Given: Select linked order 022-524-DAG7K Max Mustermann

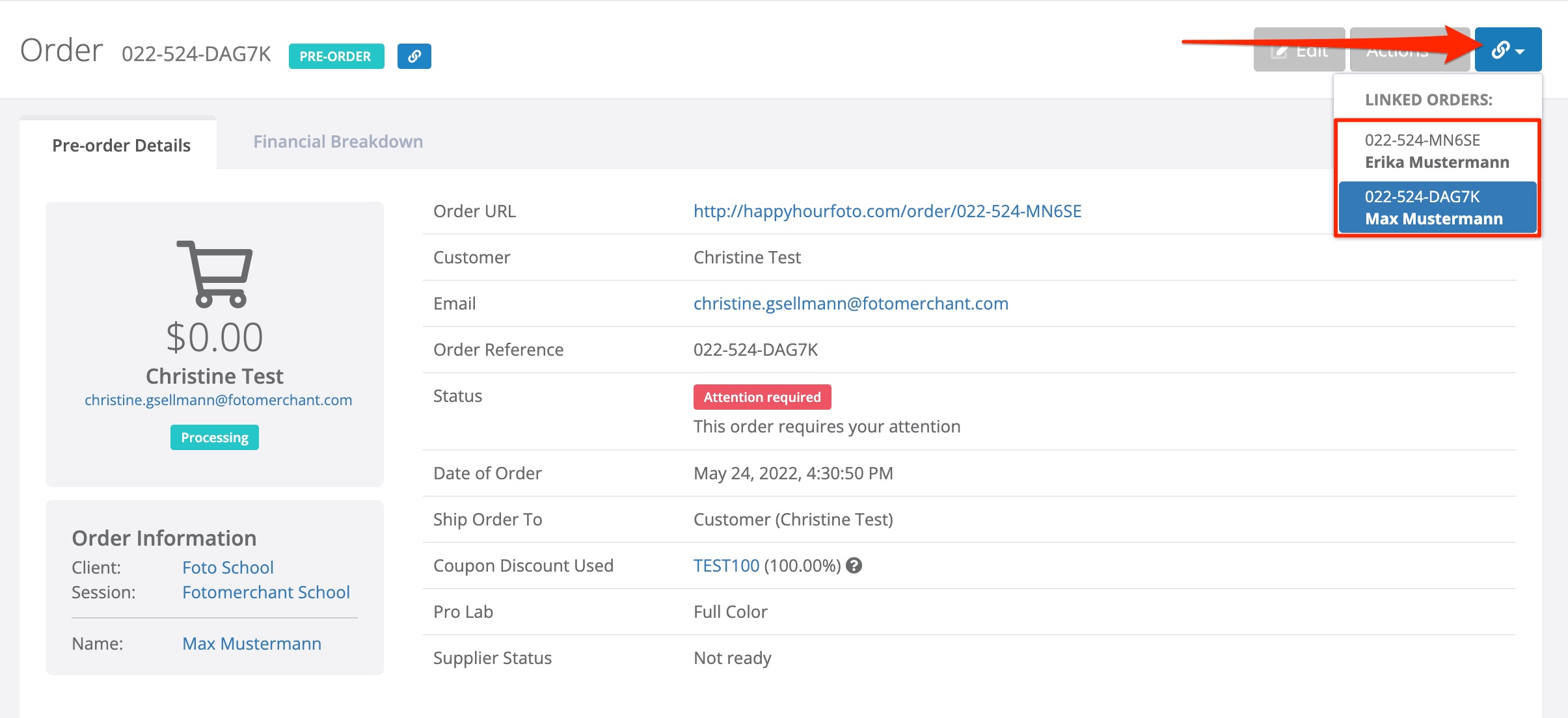Looking at the screenshot, I should 1437,207.
